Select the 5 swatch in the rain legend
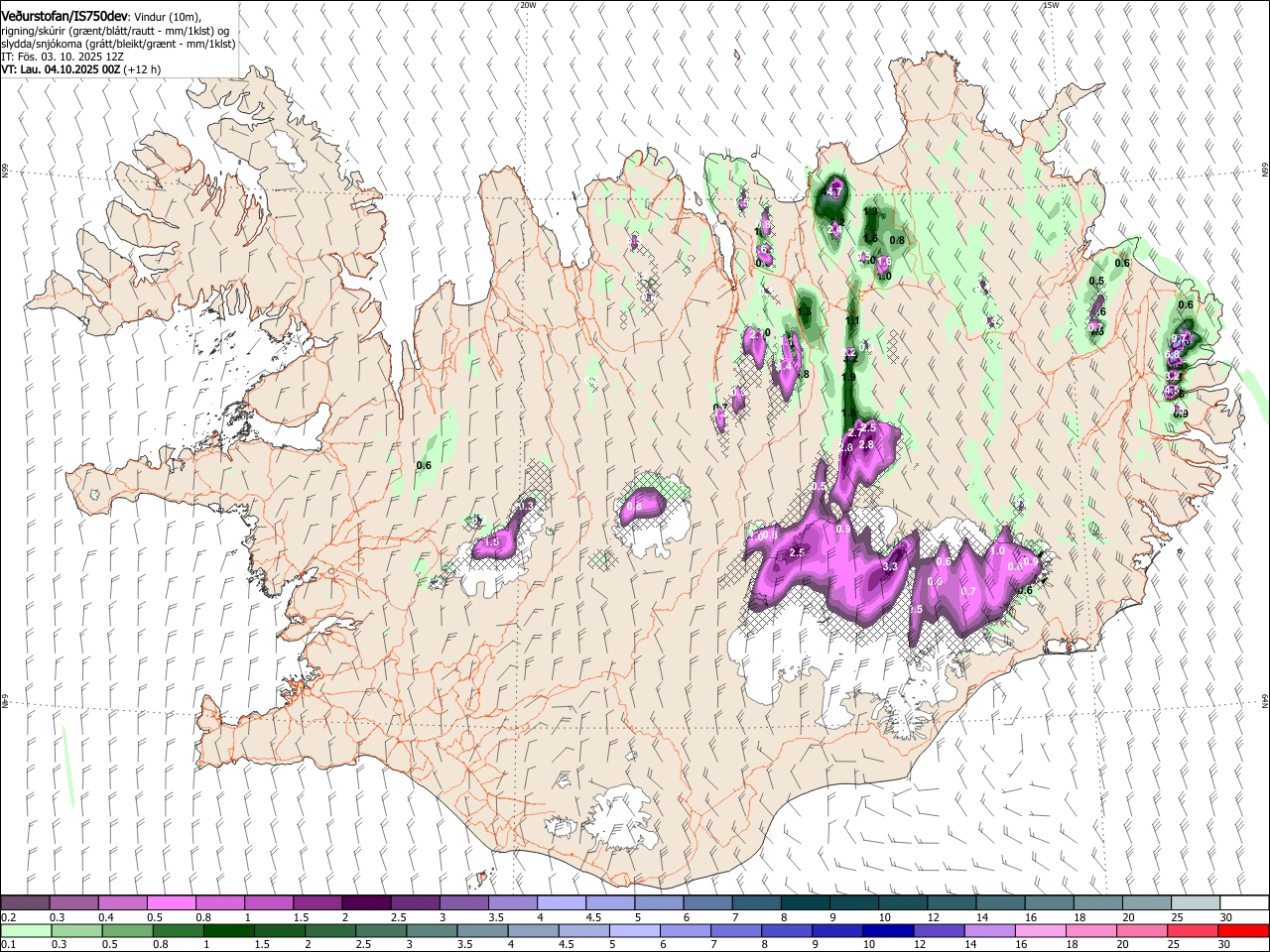The height and width of the screenshot is (952, 1270). [x=634, y=930]
